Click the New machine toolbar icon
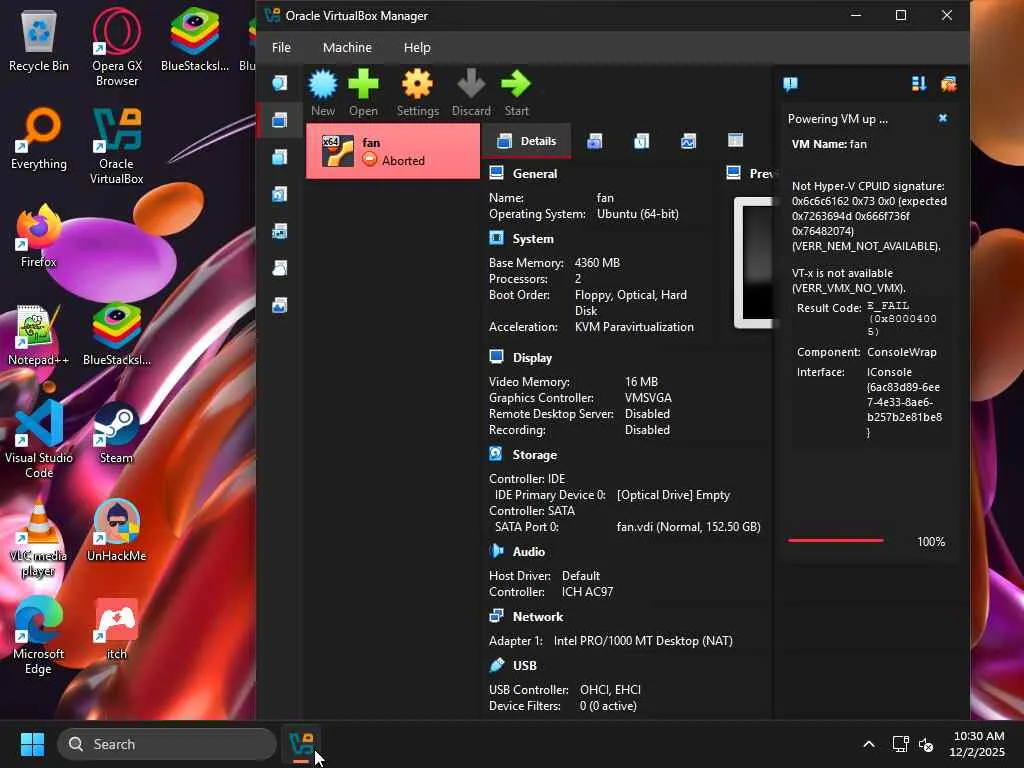The height and width of the screenshot is (768, 1024). click(323, 85)
